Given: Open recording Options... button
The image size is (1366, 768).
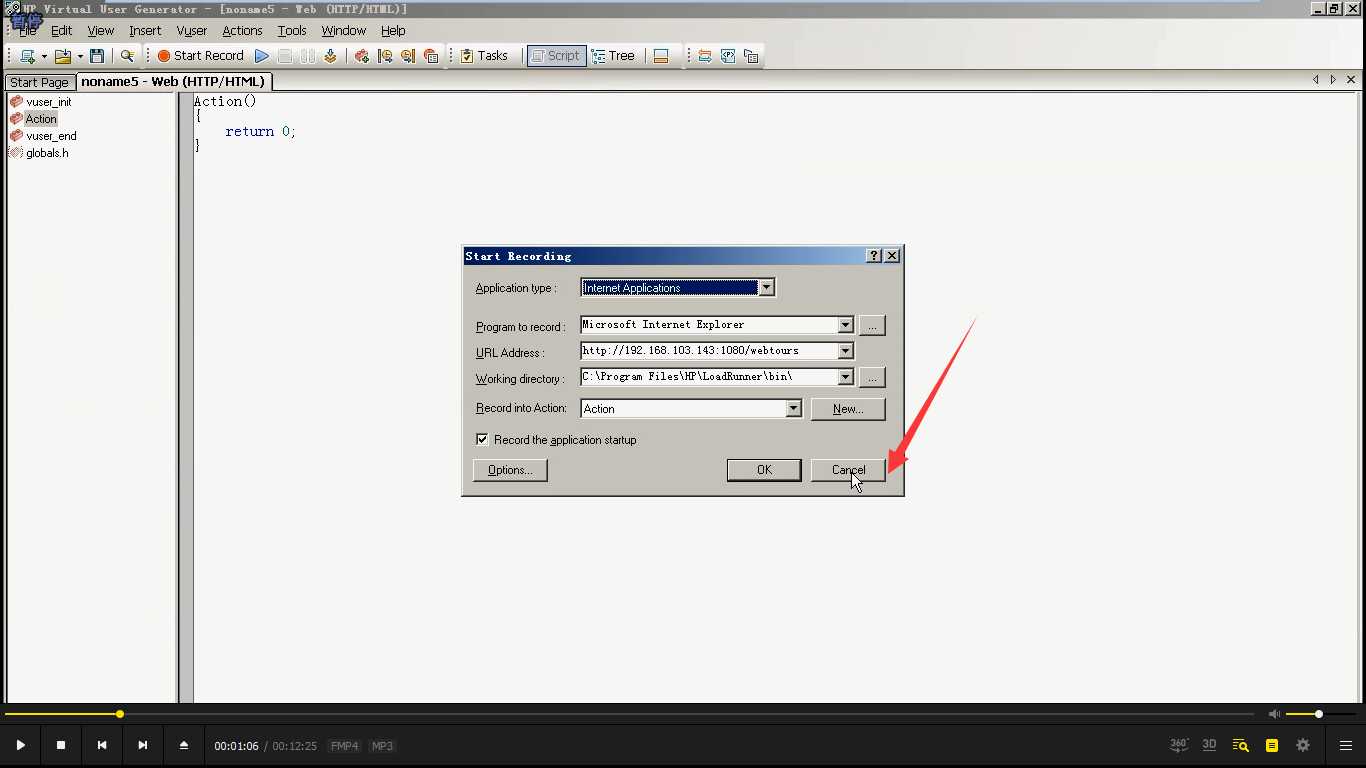Looking at the screenshot, I should point(510,470).
